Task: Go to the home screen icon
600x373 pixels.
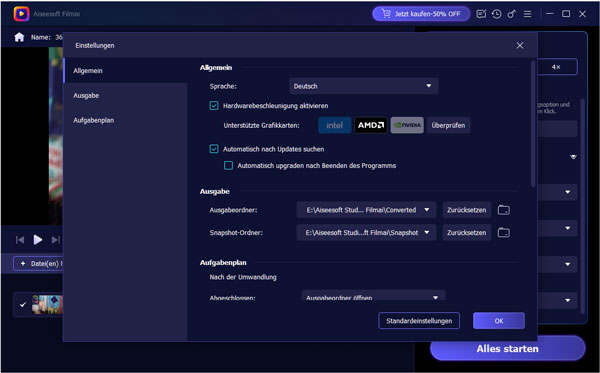Action: [x=19, y=37]
